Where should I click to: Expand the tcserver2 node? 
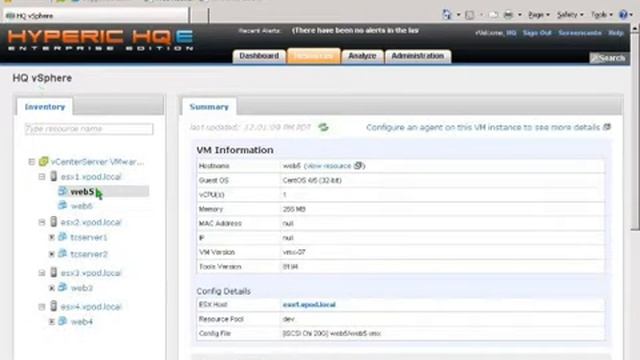click(x=52, y=254)
